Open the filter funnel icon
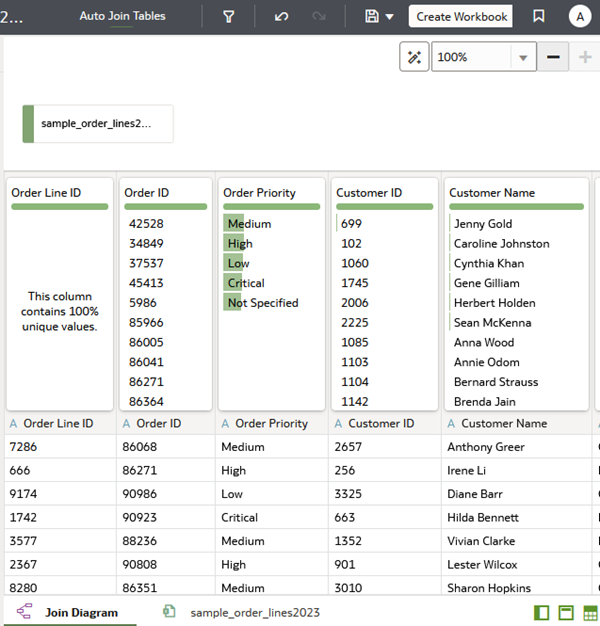This screenshot has height=626, width=600. pos(229,16)
